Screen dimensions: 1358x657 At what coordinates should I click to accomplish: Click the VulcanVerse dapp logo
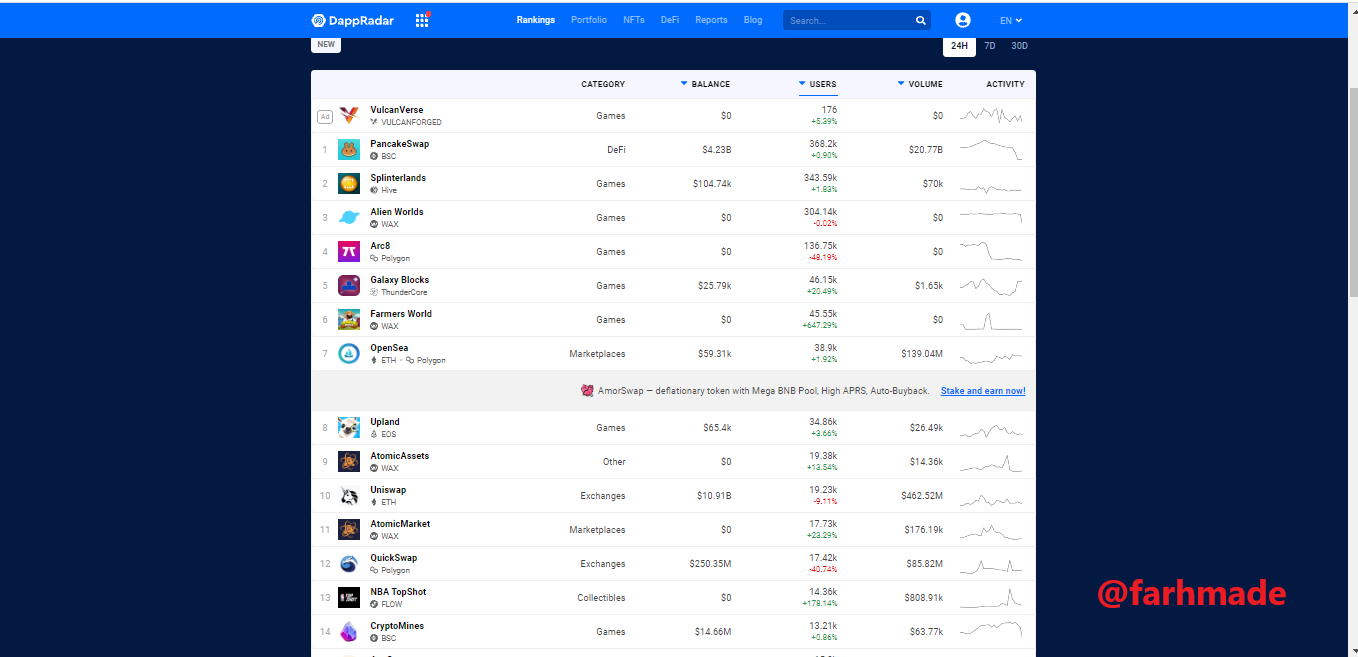[x=349, y=116]
